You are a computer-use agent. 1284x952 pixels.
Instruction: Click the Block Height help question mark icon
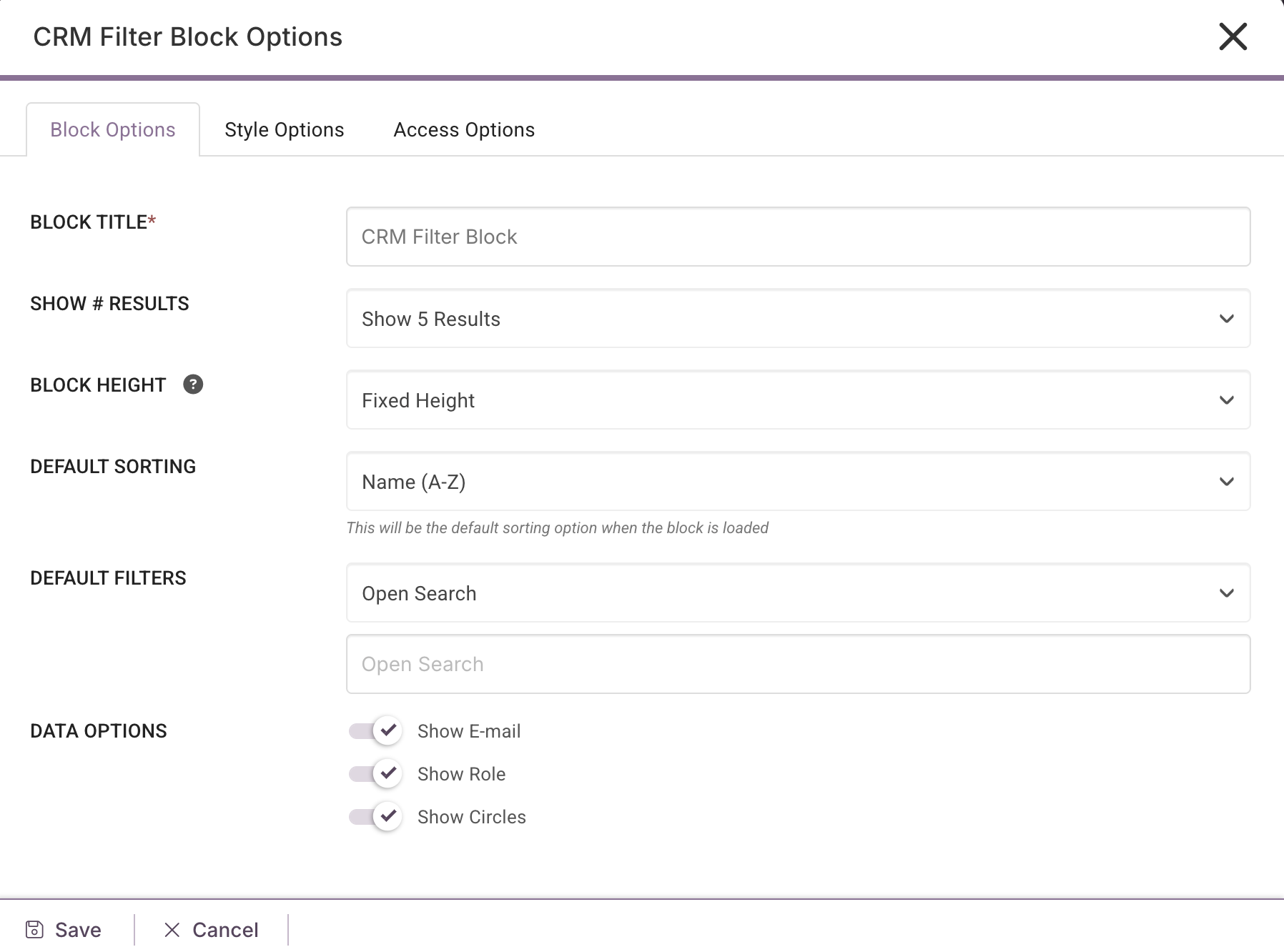coord(193,385)
